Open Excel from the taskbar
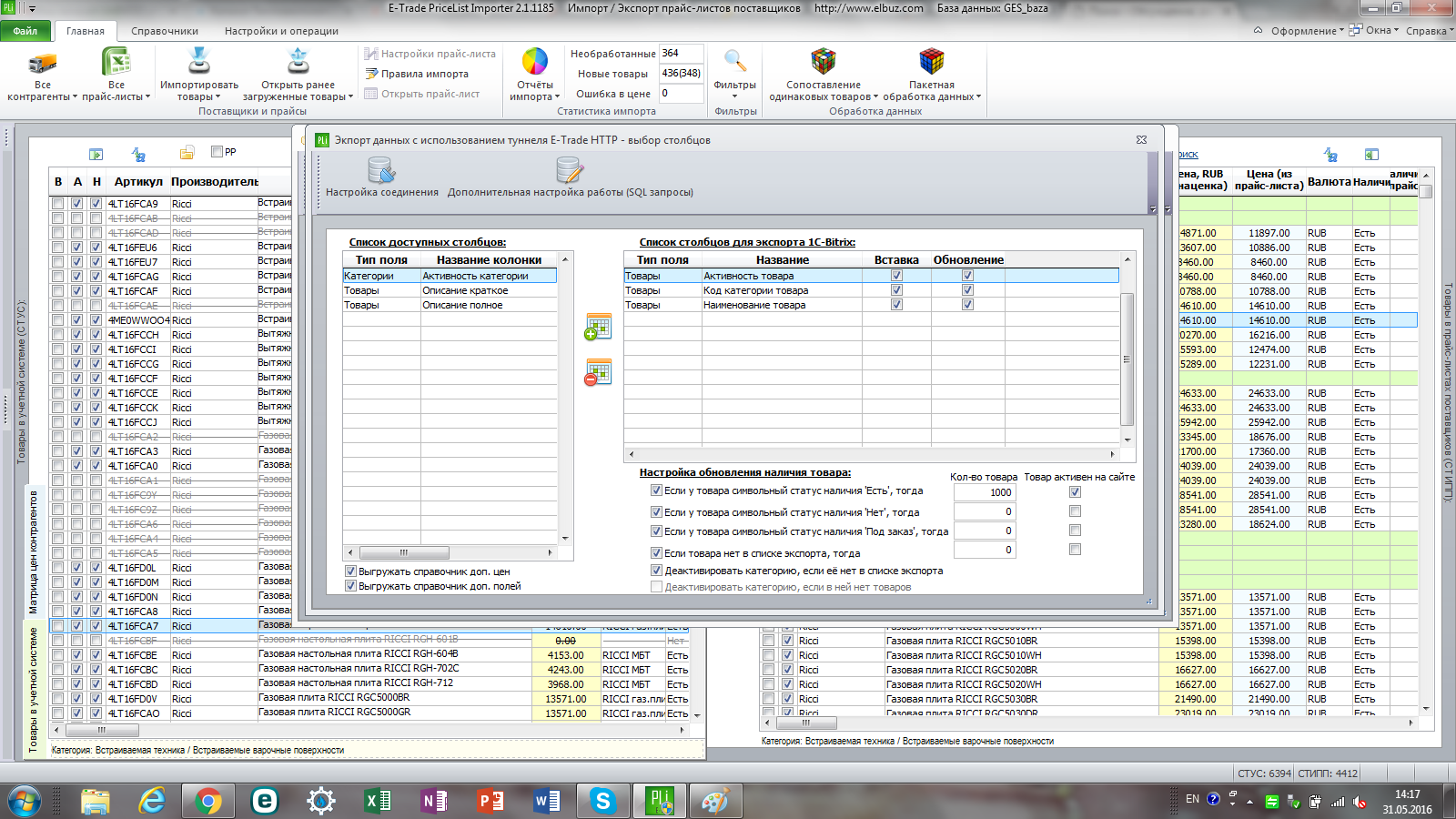This screenshot has height=819, width=1456. [x=378, y=801]
